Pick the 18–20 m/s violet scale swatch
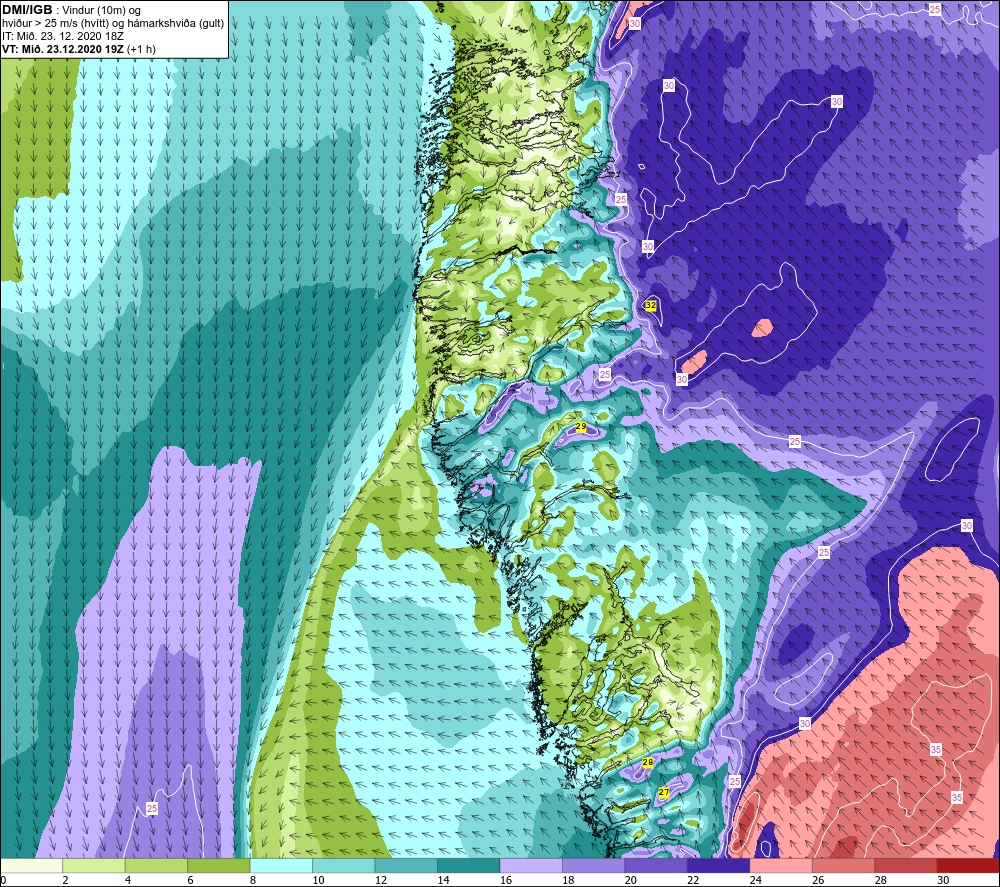 [594, 865]
